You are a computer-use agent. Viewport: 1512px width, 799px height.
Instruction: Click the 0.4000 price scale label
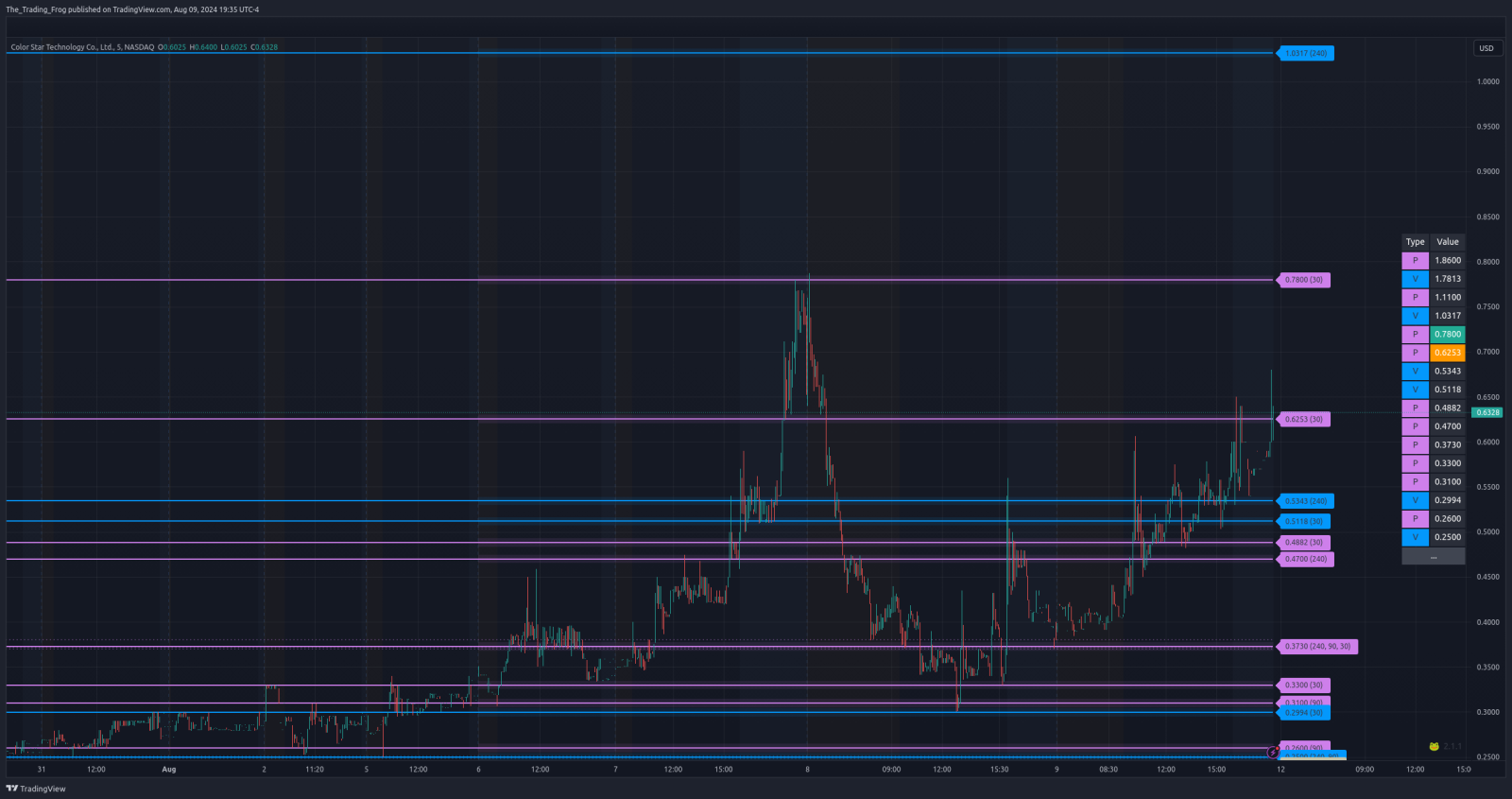[1488, 622]
